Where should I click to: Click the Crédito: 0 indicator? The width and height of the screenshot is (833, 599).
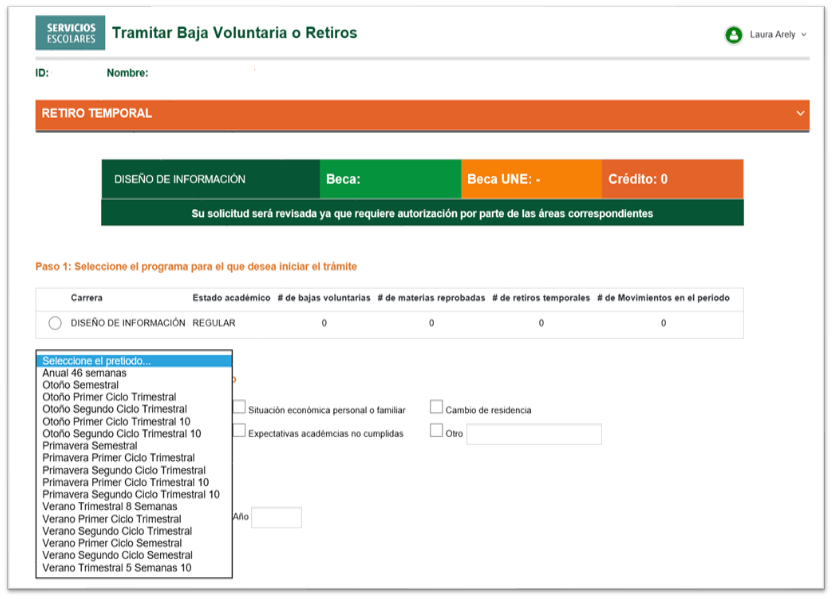point(668,179)
